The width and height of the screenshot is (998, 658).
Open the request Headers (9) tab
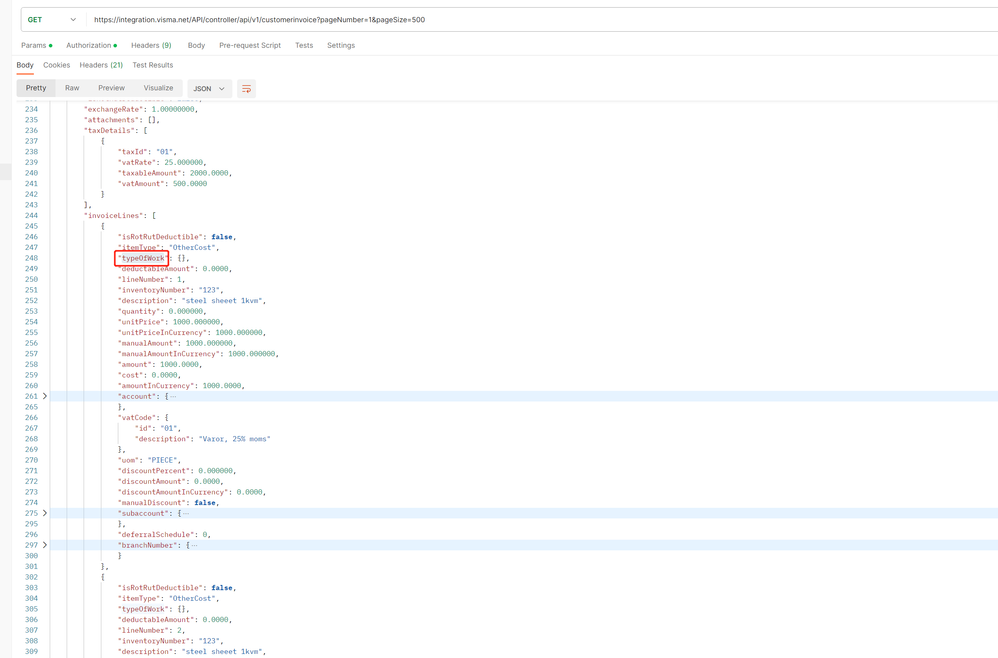pos(151,45)
